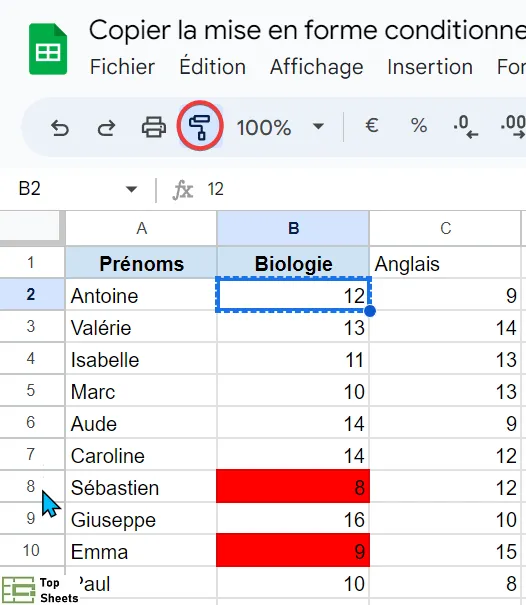526x605 pixels.
Task: Select Valérie's Biologie score 13
Action: coord(293,327)
